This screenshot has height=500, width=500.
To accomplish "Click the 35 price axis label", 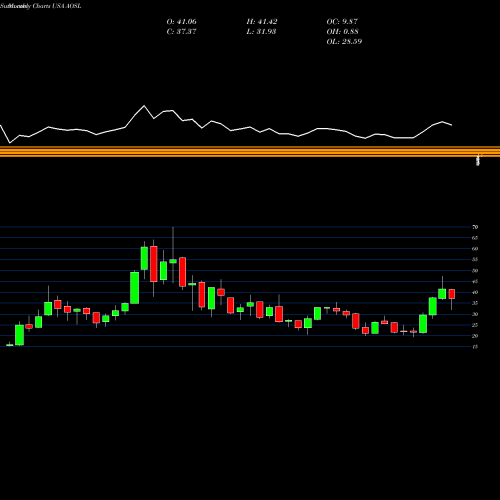I will point(475,303).
